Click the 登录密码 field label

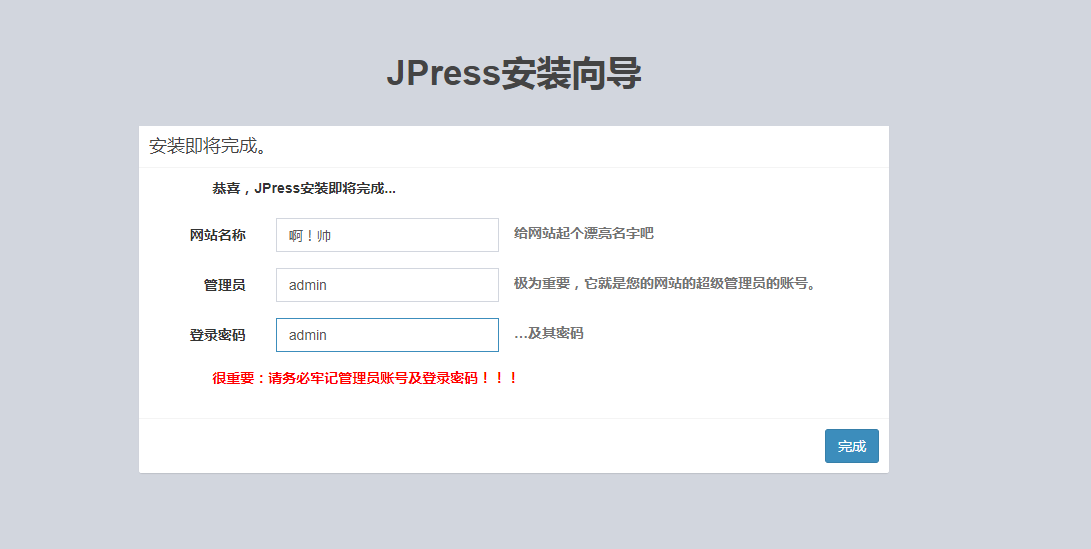(x=218, y=335)
